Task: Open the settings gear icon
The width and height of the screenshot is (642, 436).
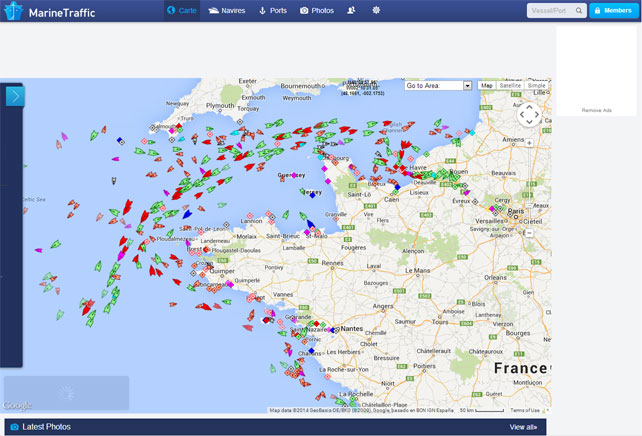Action: point(376,10)
